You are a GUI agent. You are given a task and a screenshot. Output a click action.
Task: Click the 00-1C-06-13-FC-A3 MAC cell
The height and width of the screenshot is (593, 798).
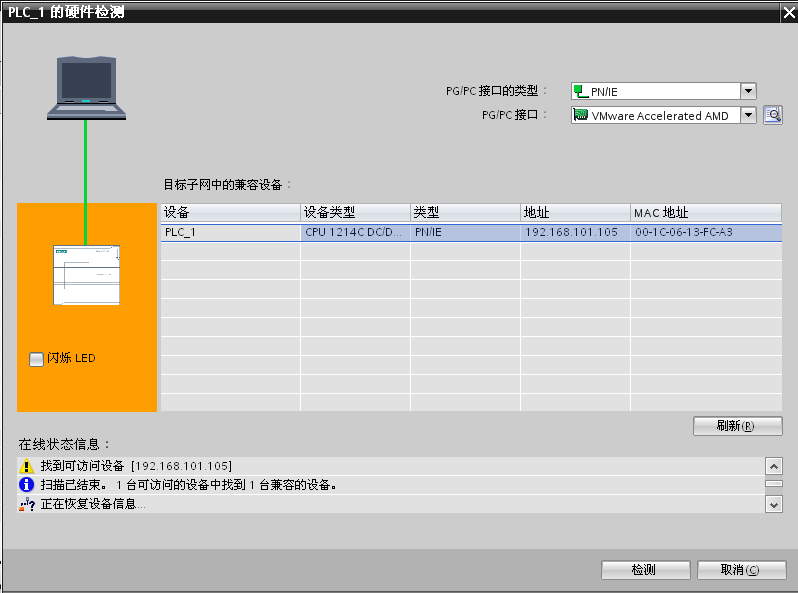[706, 232]
